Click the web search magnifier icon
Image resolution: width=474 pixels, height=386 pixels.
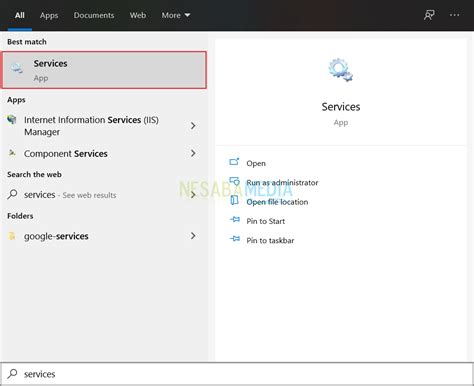point(12,194)
